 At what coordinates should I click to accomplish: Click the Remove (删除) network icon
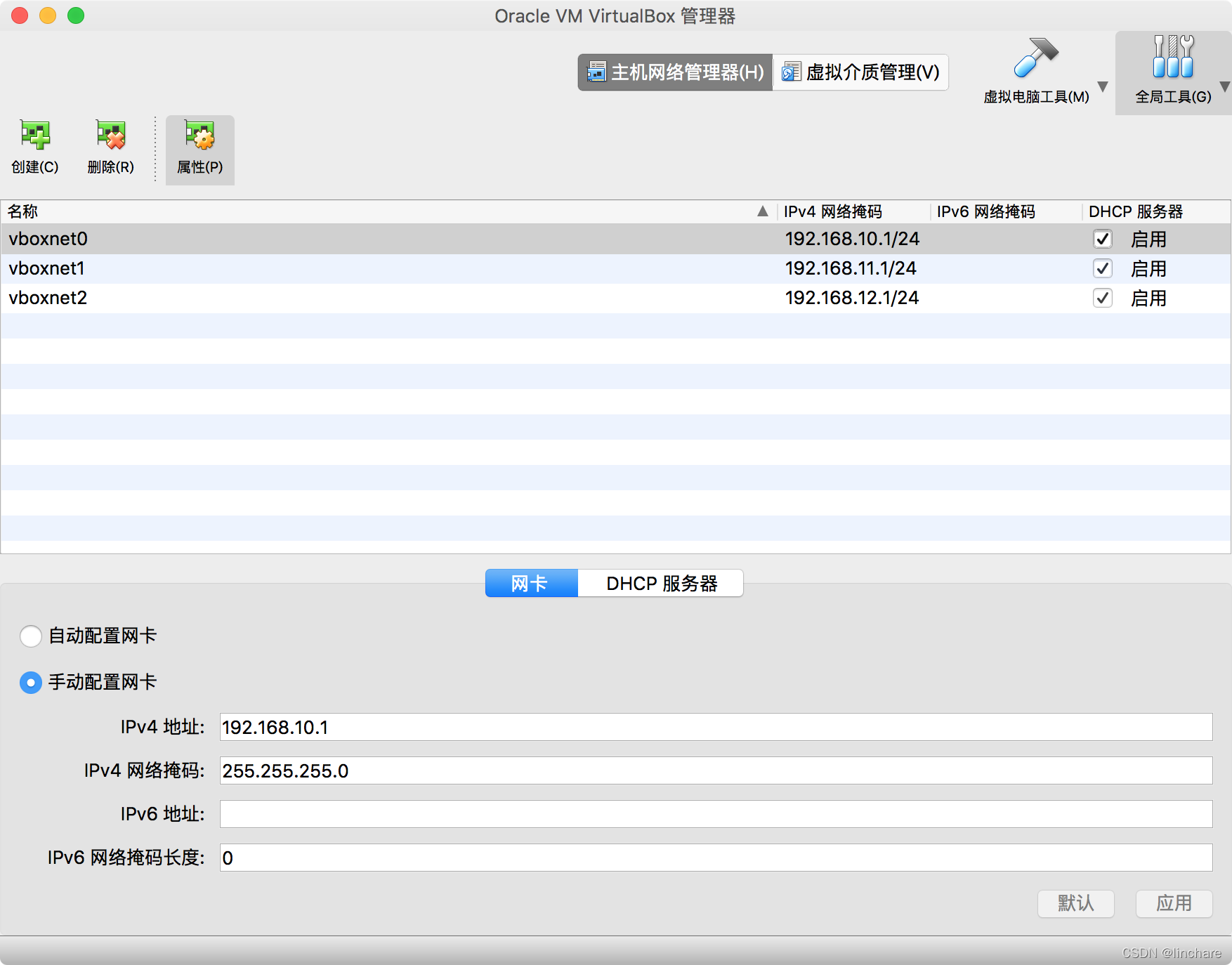tap(111, 135)
